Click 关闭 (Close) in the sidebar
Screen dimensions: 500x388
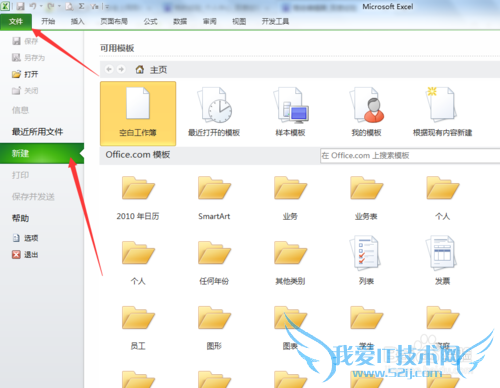tap(25, 90)
